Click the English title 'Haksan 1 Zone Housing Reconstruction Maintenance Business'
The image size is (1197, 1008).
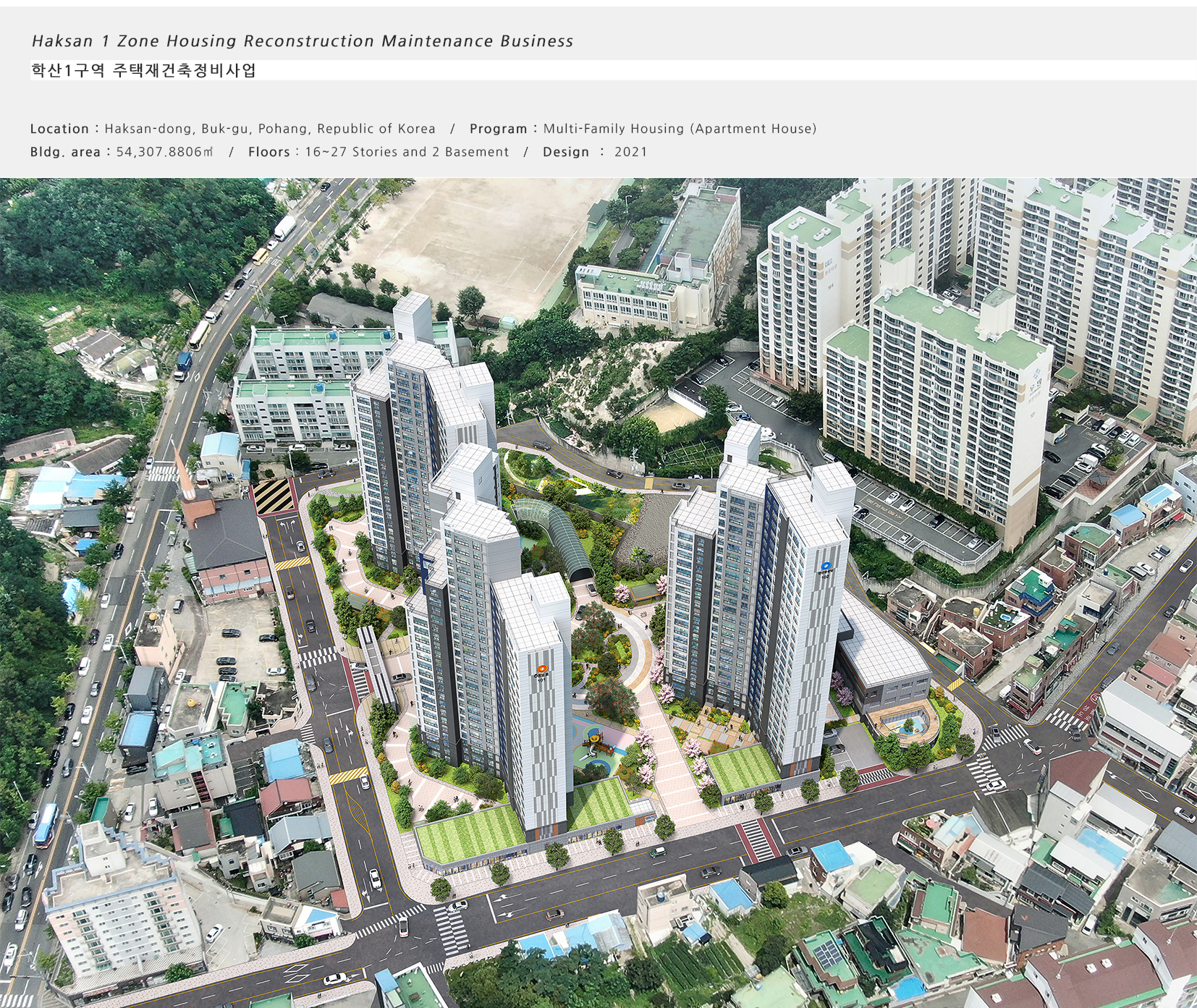coord(303,41)
